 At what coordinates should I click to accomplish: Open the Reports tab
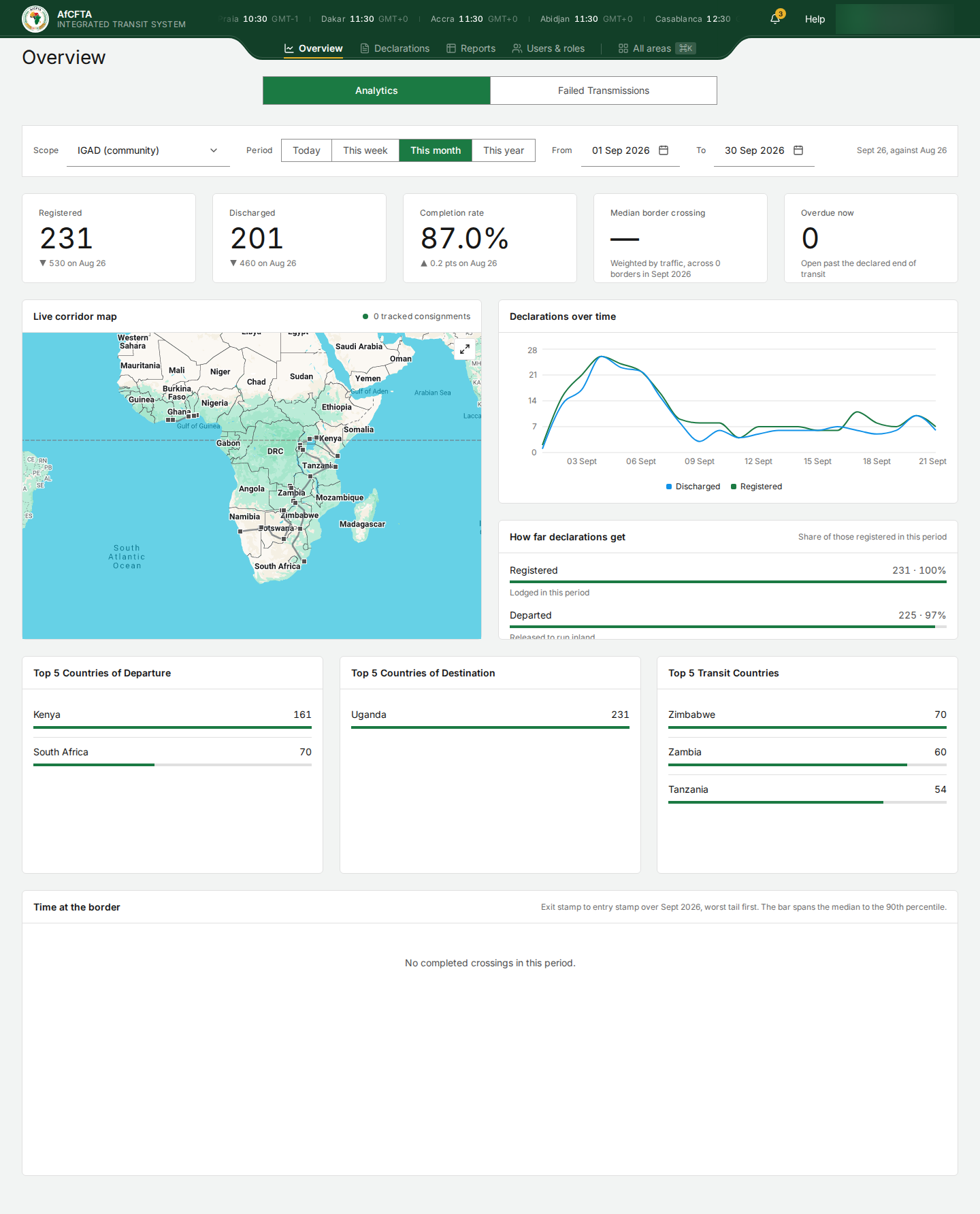(471, 48)
